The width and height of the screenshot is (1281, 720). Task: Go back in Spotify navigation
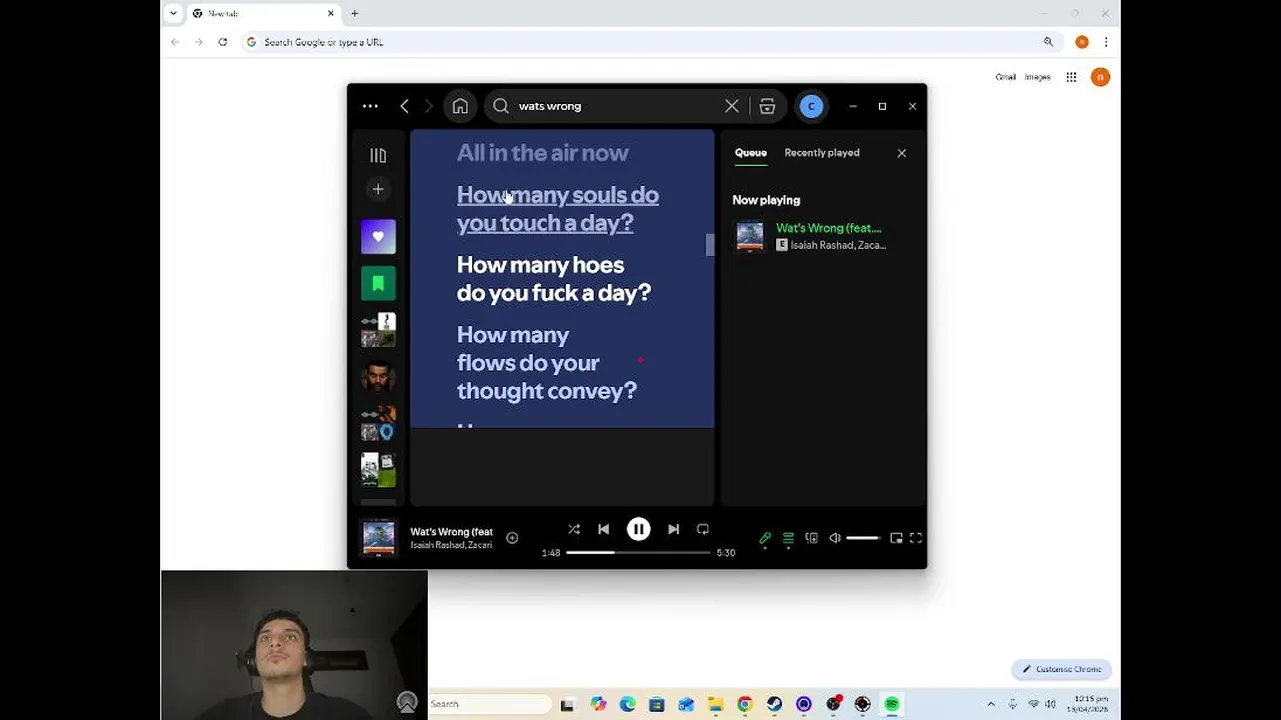point(404,106)
